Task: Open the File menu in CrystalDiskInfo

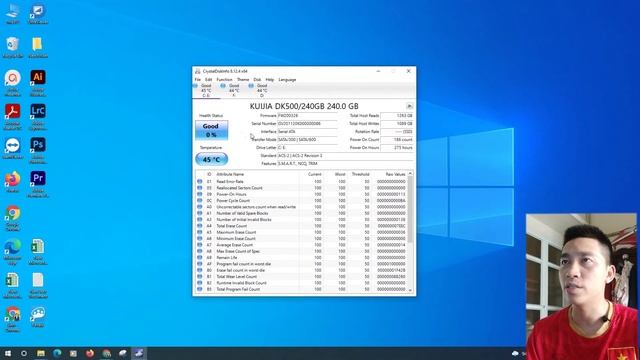Action: (x=198, y=80)
